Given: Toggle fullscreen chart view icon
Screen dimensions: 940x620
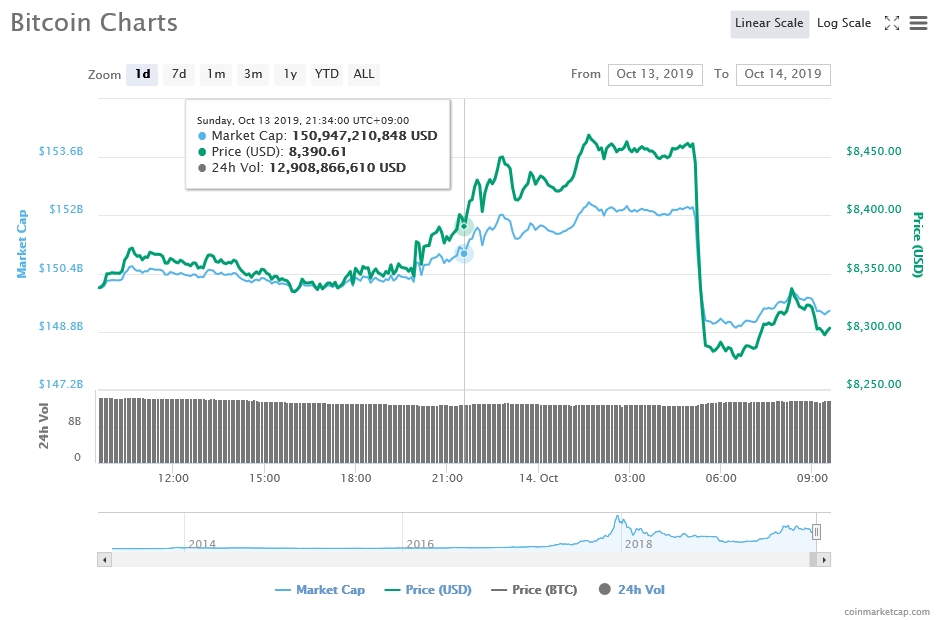Looking at the screenshot, I should pos(892,23).
